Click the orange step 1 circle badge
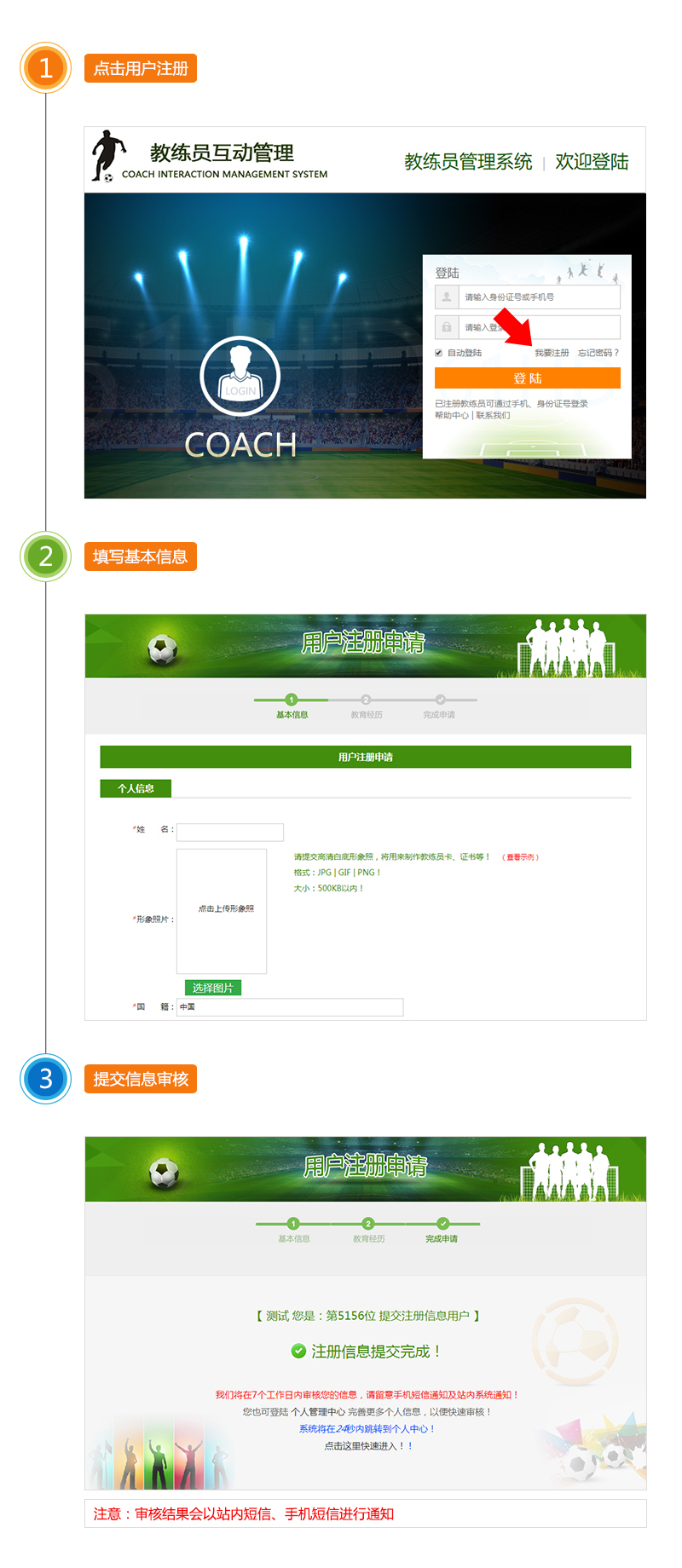 coord(45,68)
